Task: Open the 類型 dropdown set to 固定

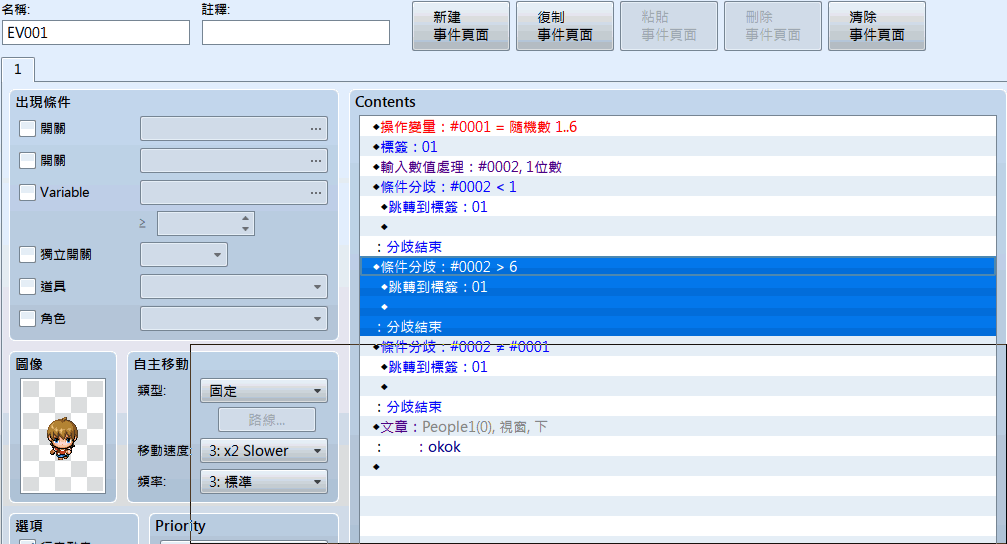Action: [x=264, y=390]
